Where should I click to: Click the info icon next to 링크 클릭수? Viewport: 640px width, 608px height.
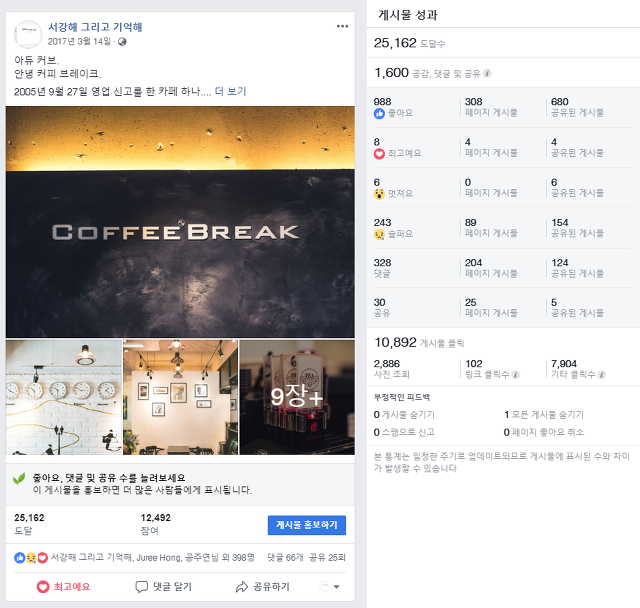516,375
